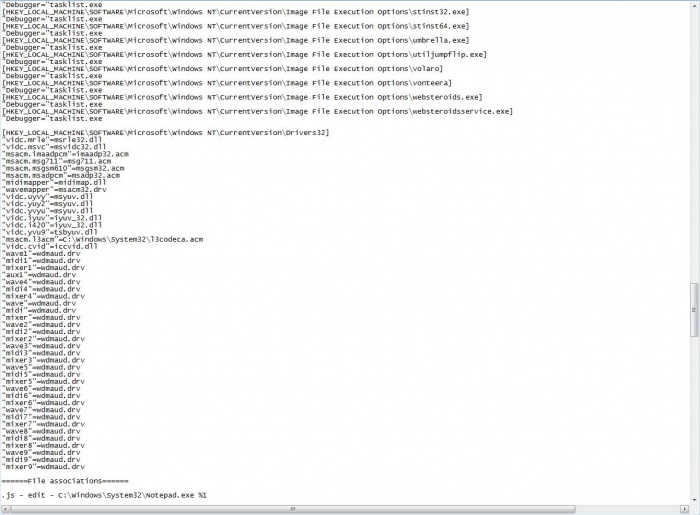This screenshot has width=700, height=515.
Task: Click the "vidc.iyuv"=iyuv_32.dll line
Action: [x=52, y=218]
